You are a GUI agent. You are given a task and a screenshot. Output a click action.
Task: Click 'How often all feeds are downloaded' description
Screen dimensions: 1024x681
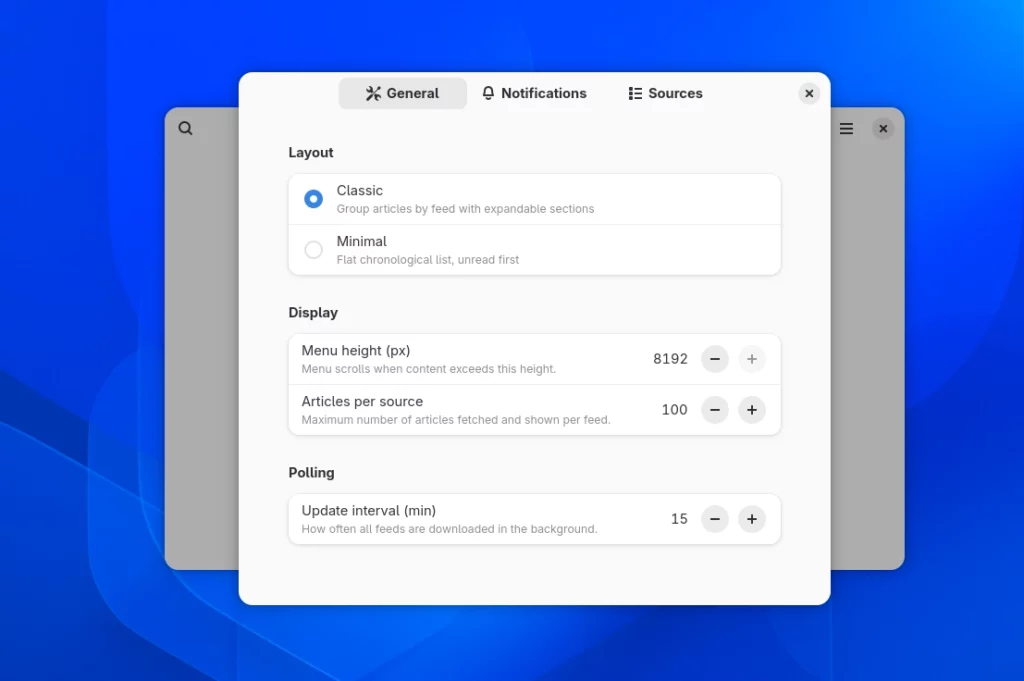pyautogui.click(x=449, y=529)
